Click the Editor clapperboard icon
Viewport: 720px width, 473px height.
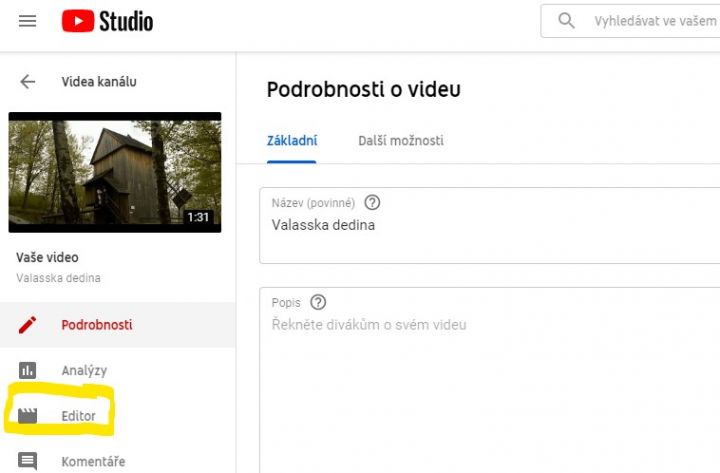pyautogui.click(x=27, y=416)
